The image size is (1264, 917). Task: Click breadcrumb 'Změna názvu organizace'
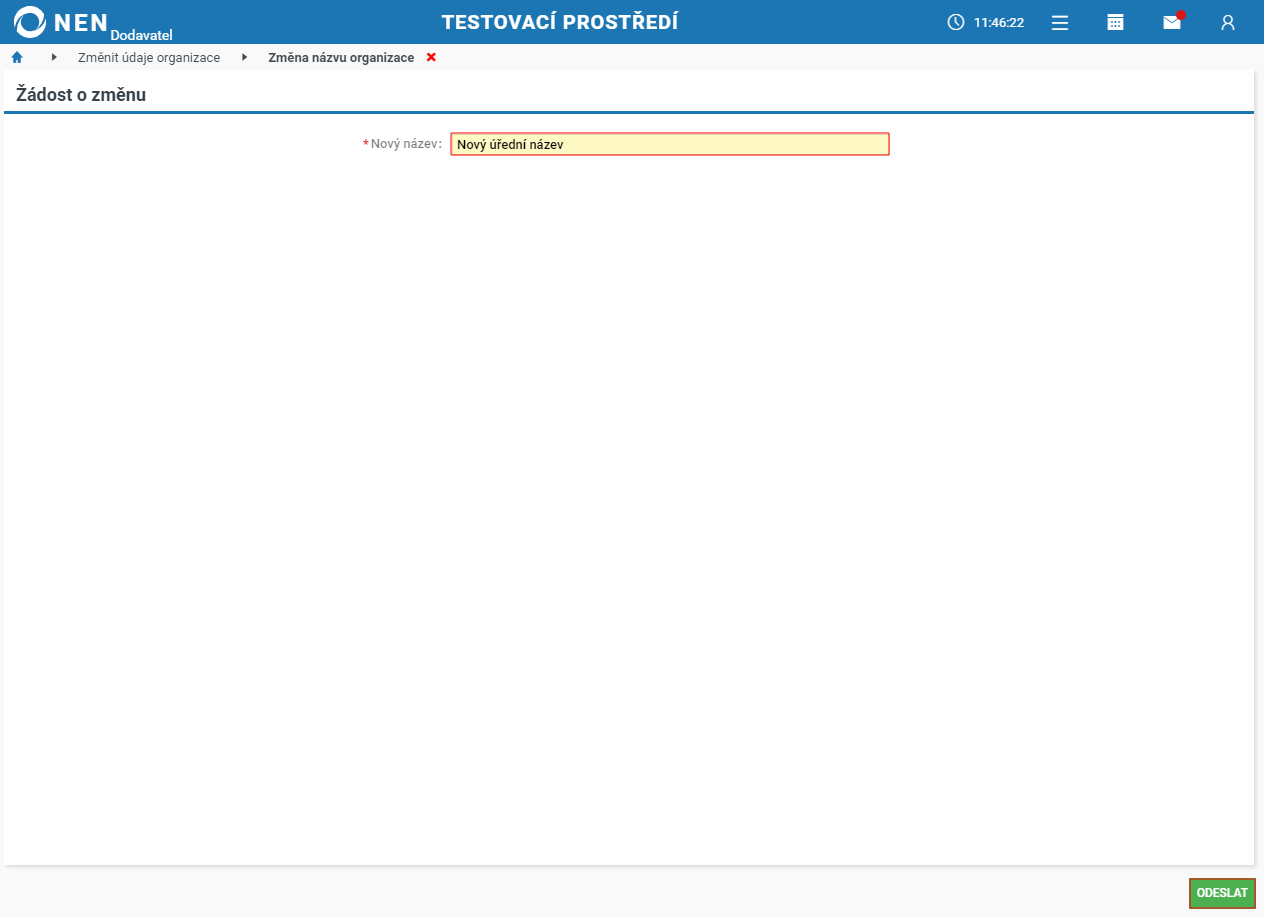pos(341,58)
